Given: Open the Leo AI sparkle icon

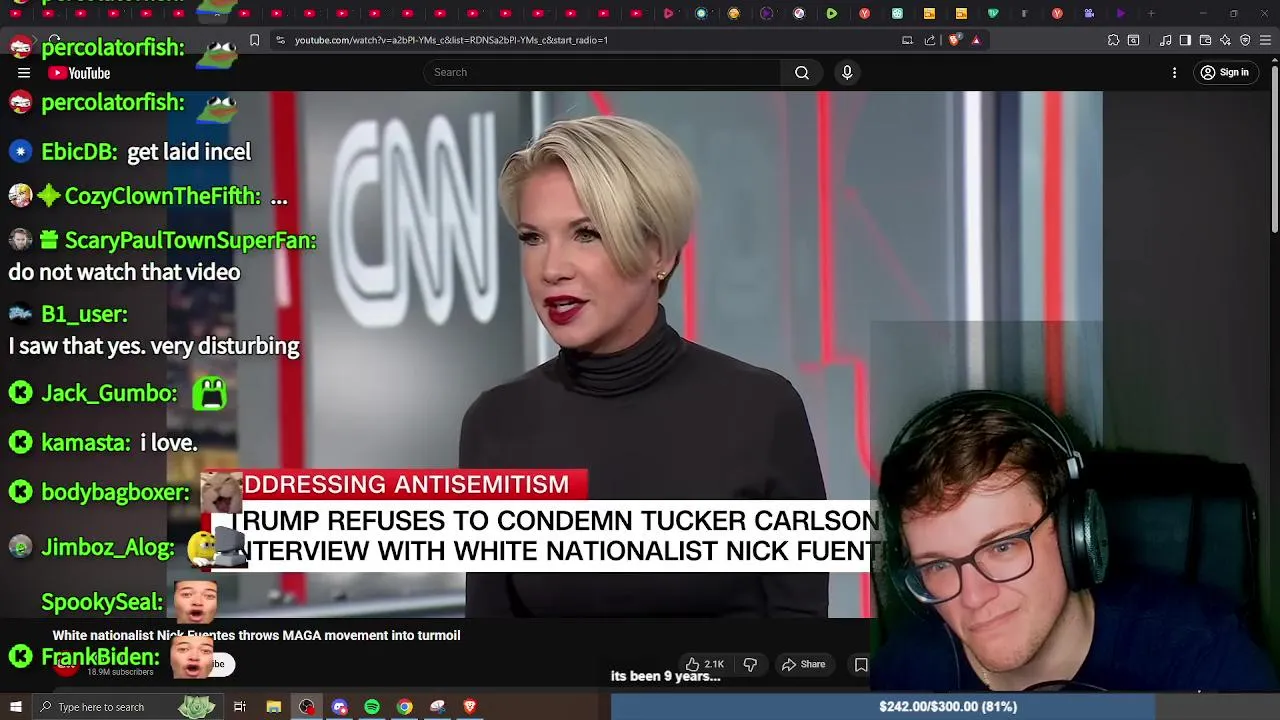Looking at the screenshot, I should [x=1225, y=40].
